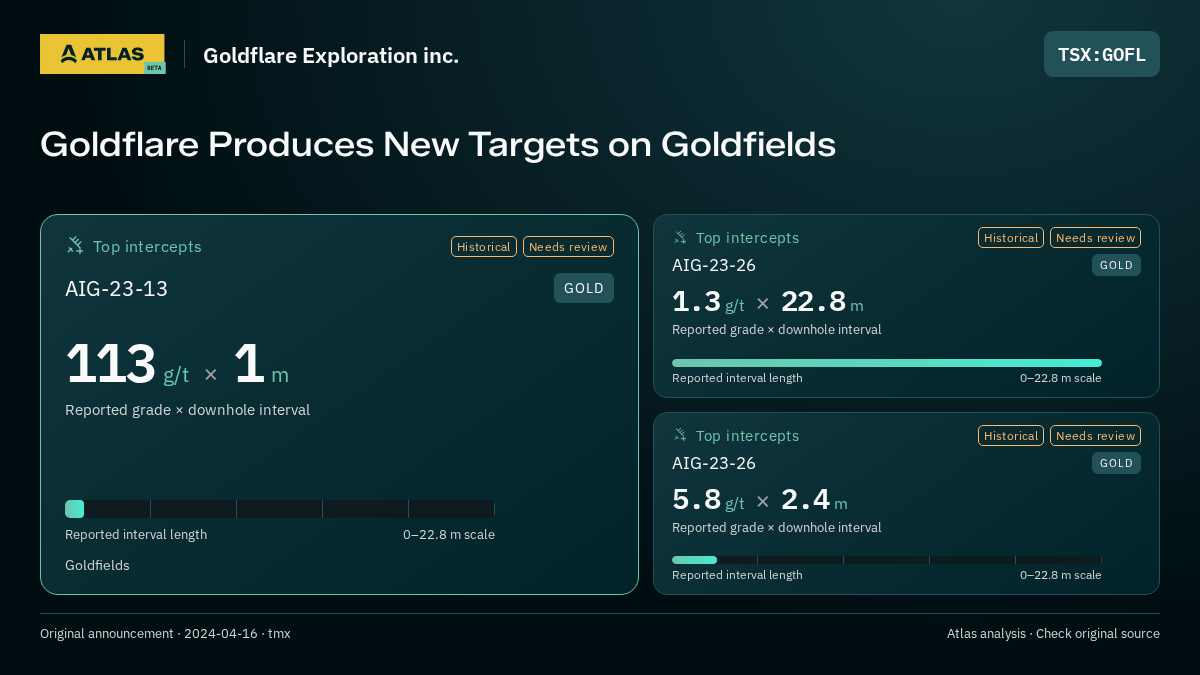Click the 5.8 g/t grade value
This screenshot has width=1200, height=675.
pyautogui.click(x=708, y=499)
